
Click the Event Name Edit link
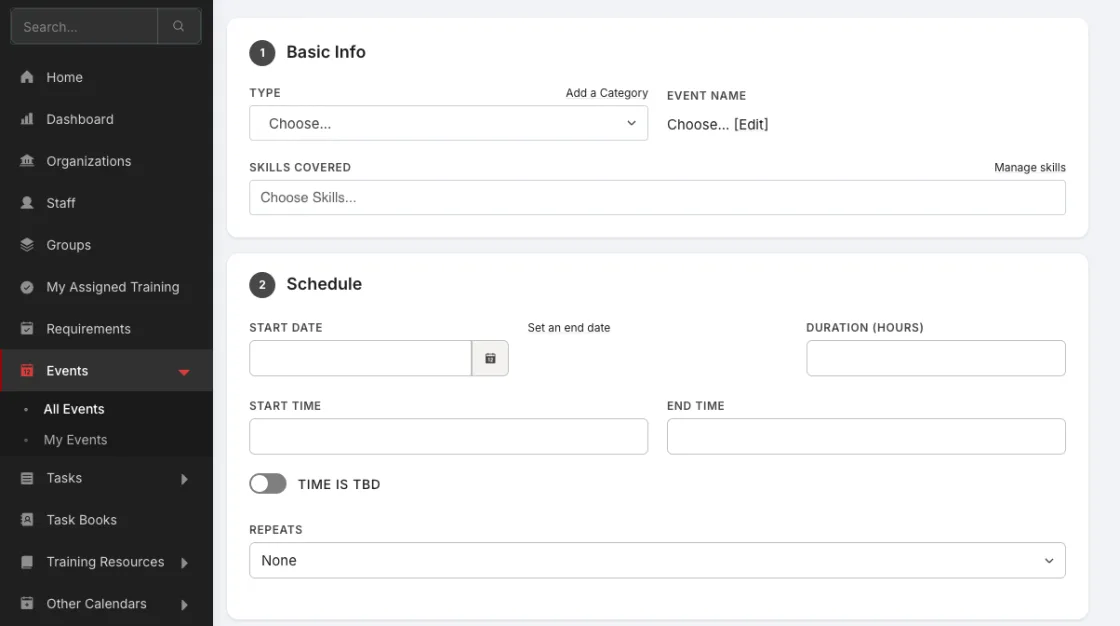coord(751,124)
